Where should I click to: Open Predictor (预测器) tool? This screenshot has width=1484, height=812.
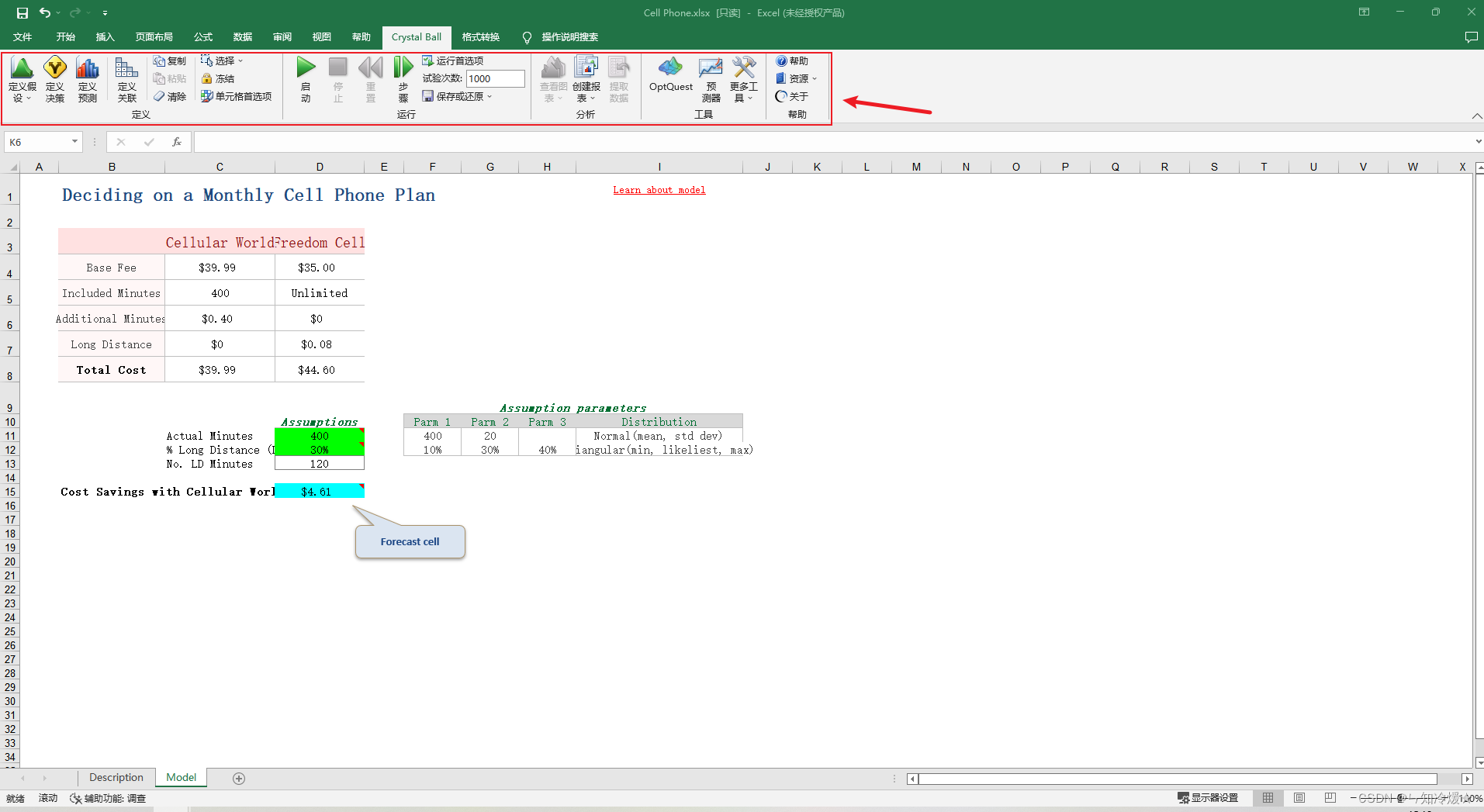tap(711, 79)
